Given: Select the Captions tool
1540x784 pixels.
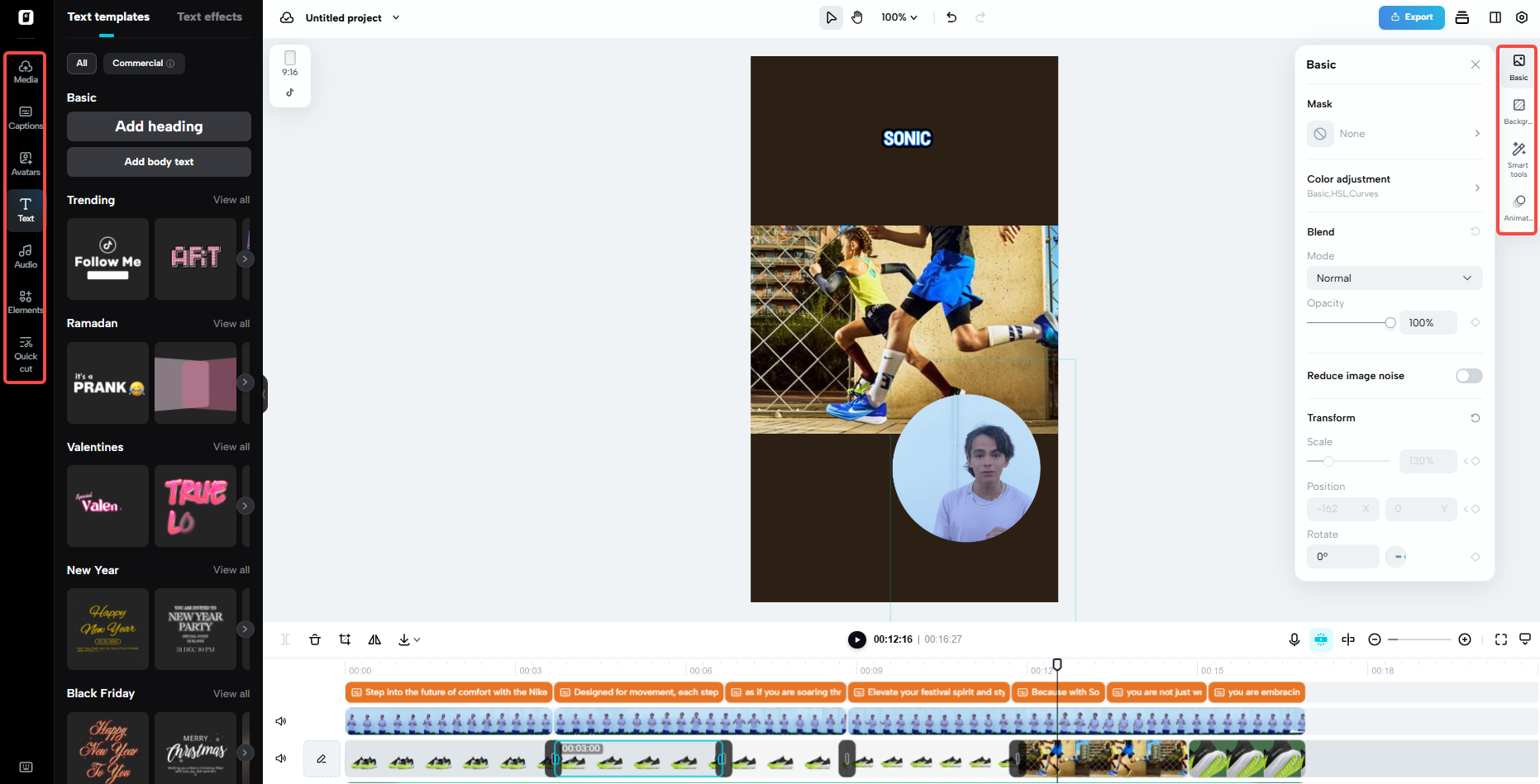Looking at the screenshot, I should 26,118.
